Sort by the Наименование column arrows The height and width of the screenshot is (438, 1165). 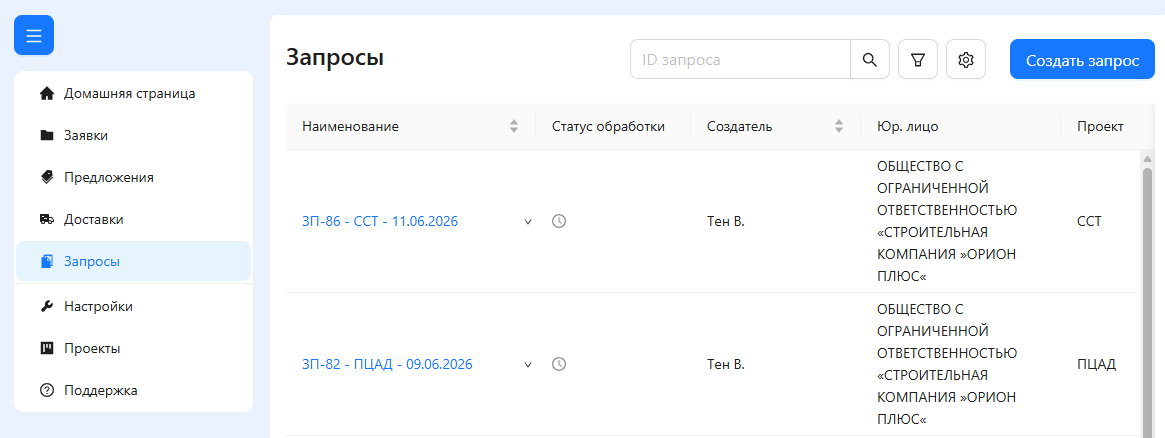tap(513, 126)
